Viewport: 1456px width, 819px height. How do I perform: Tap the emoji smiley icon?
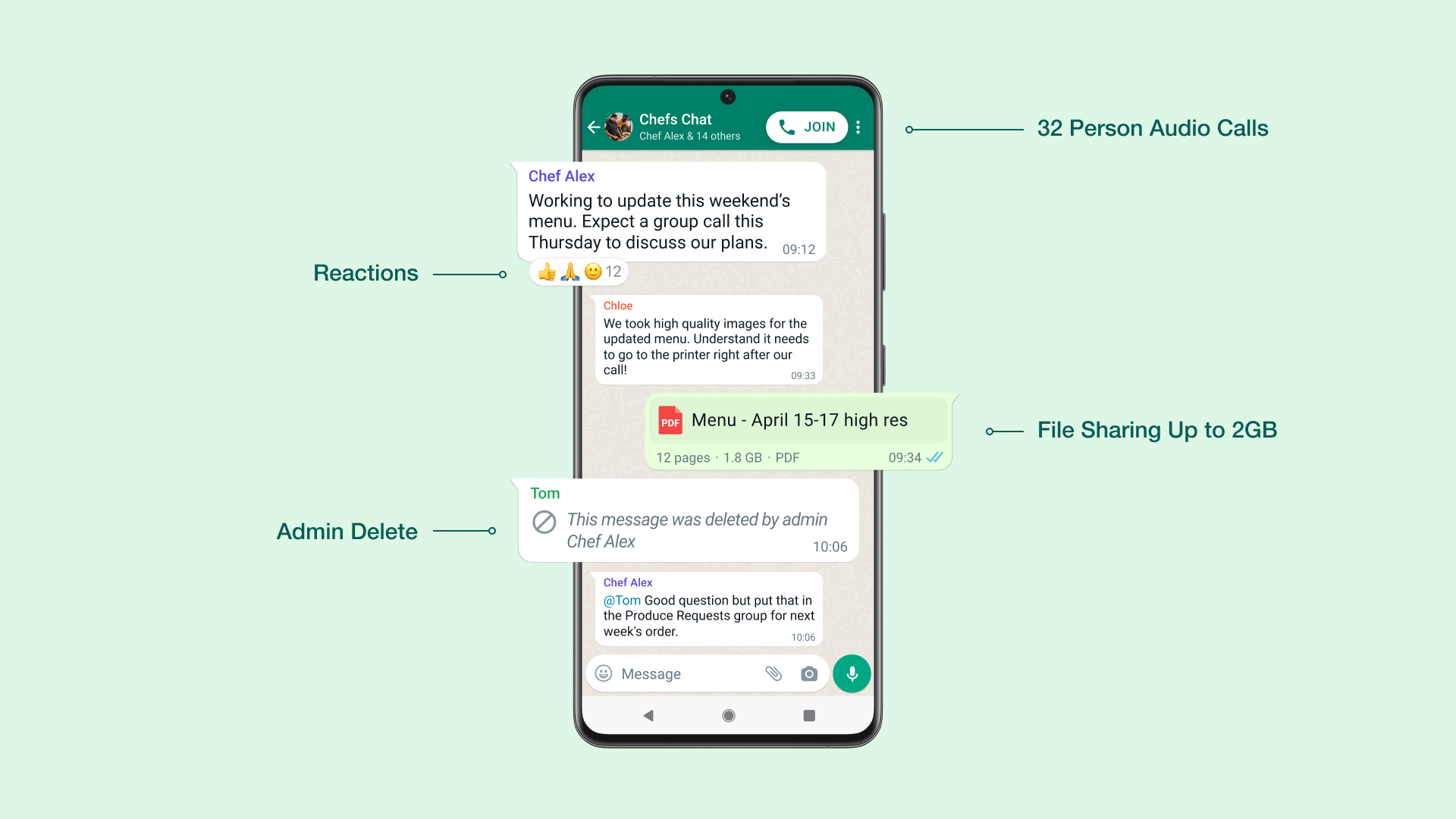(x=605, y=673)
